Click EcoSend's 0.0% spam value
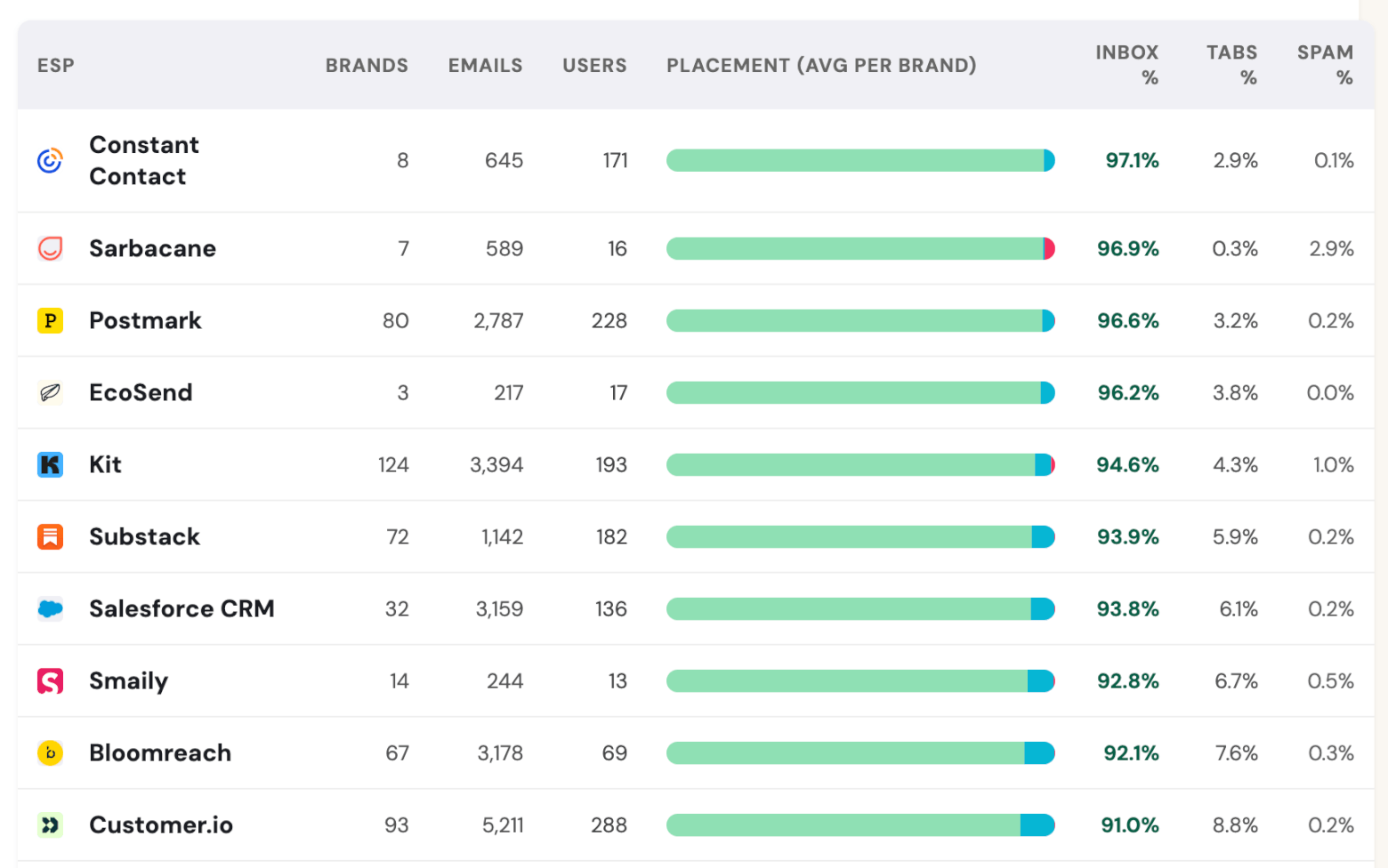This screenshot has height=868, width=1388. tap(1330, 392)
